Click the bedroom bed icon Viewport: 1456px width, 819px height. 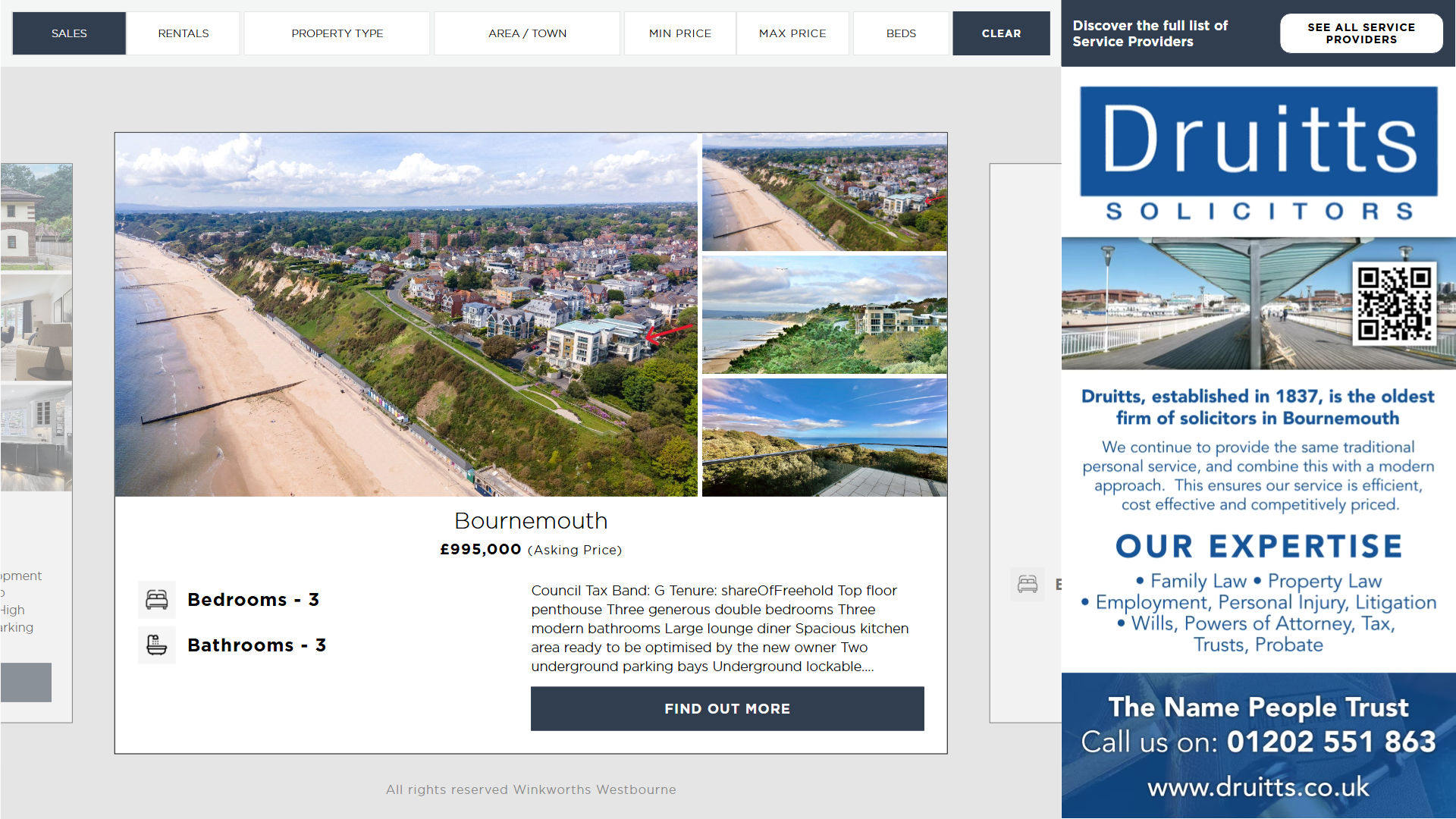[156, 600]
